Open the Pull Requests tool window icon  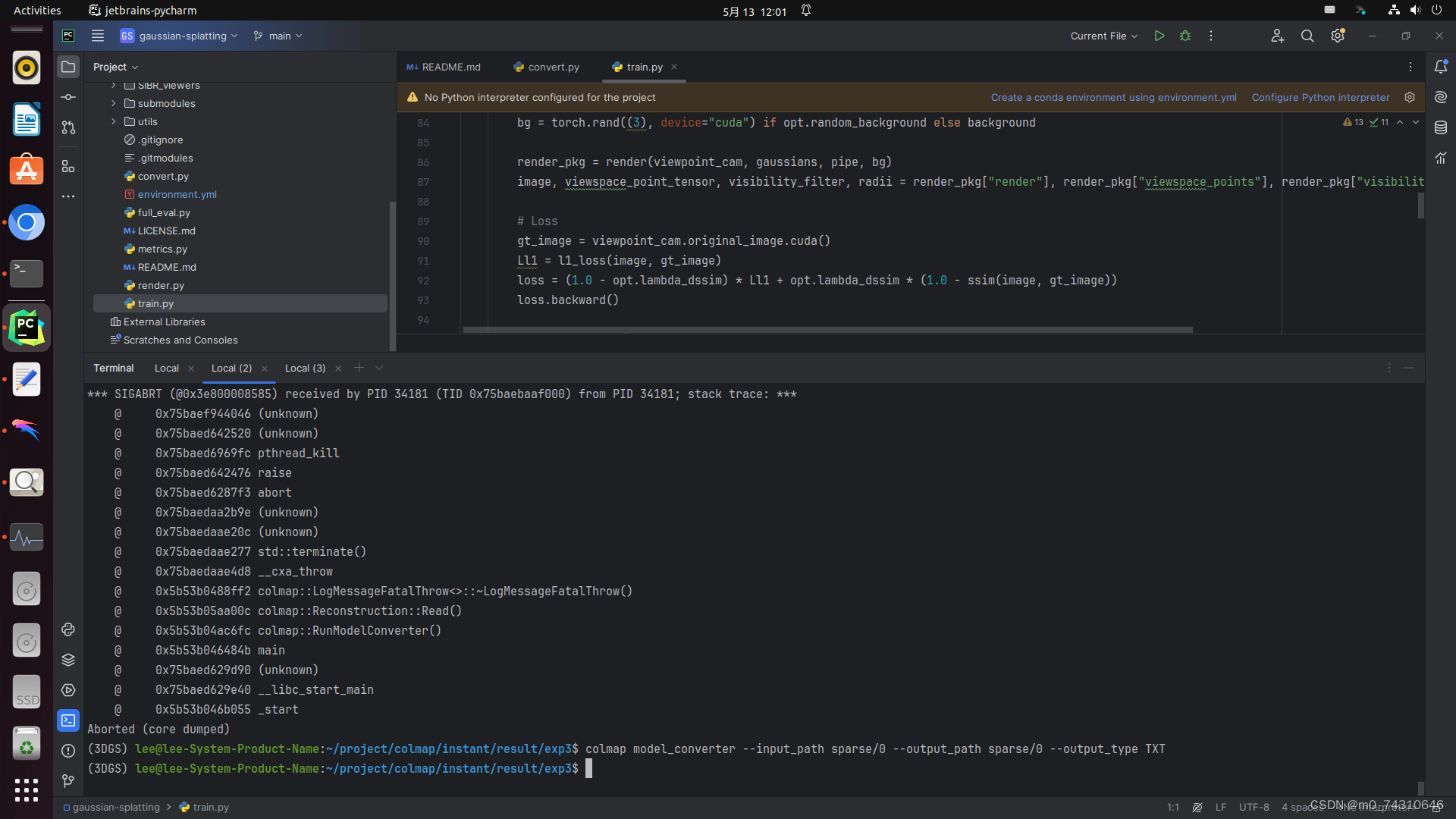click(x=68, y=127)
